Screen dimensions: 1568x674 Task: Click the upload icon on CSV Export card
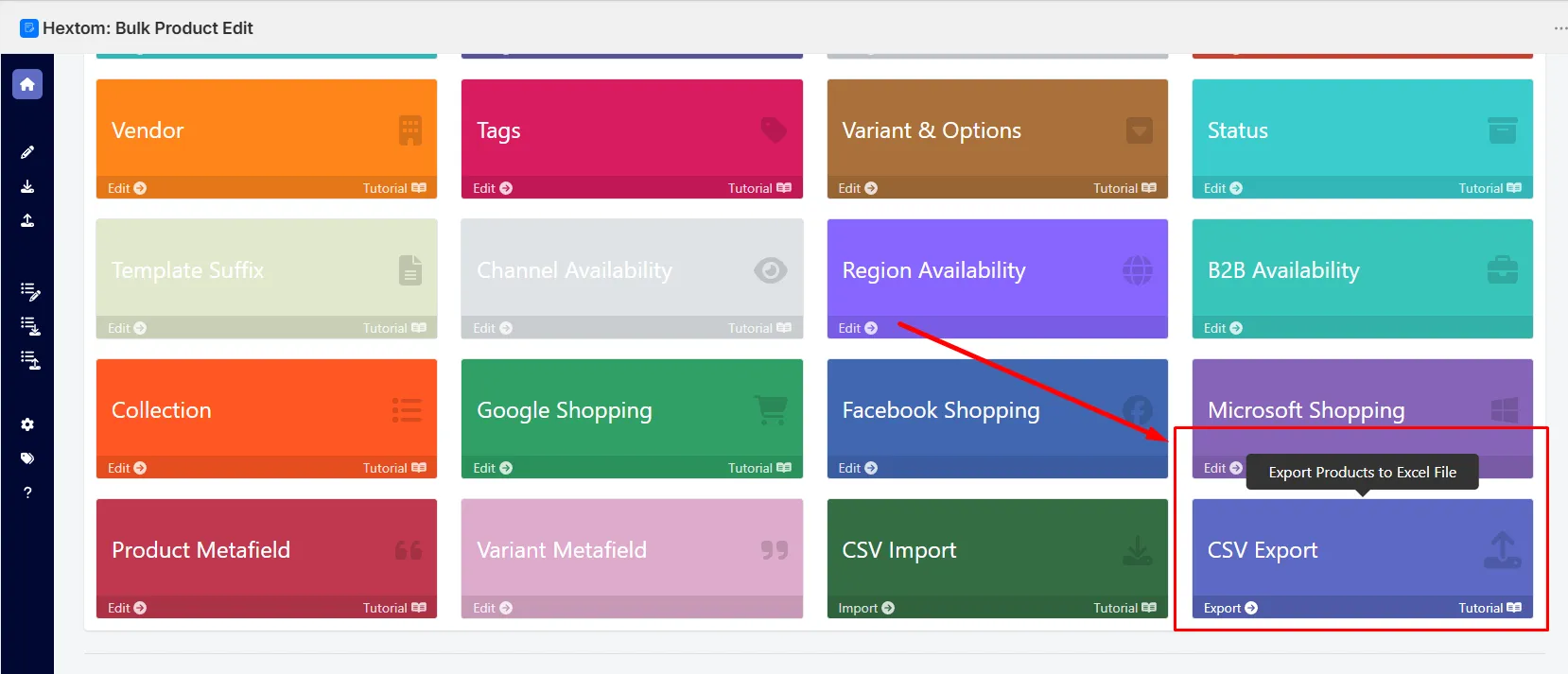click(1502, 550)
